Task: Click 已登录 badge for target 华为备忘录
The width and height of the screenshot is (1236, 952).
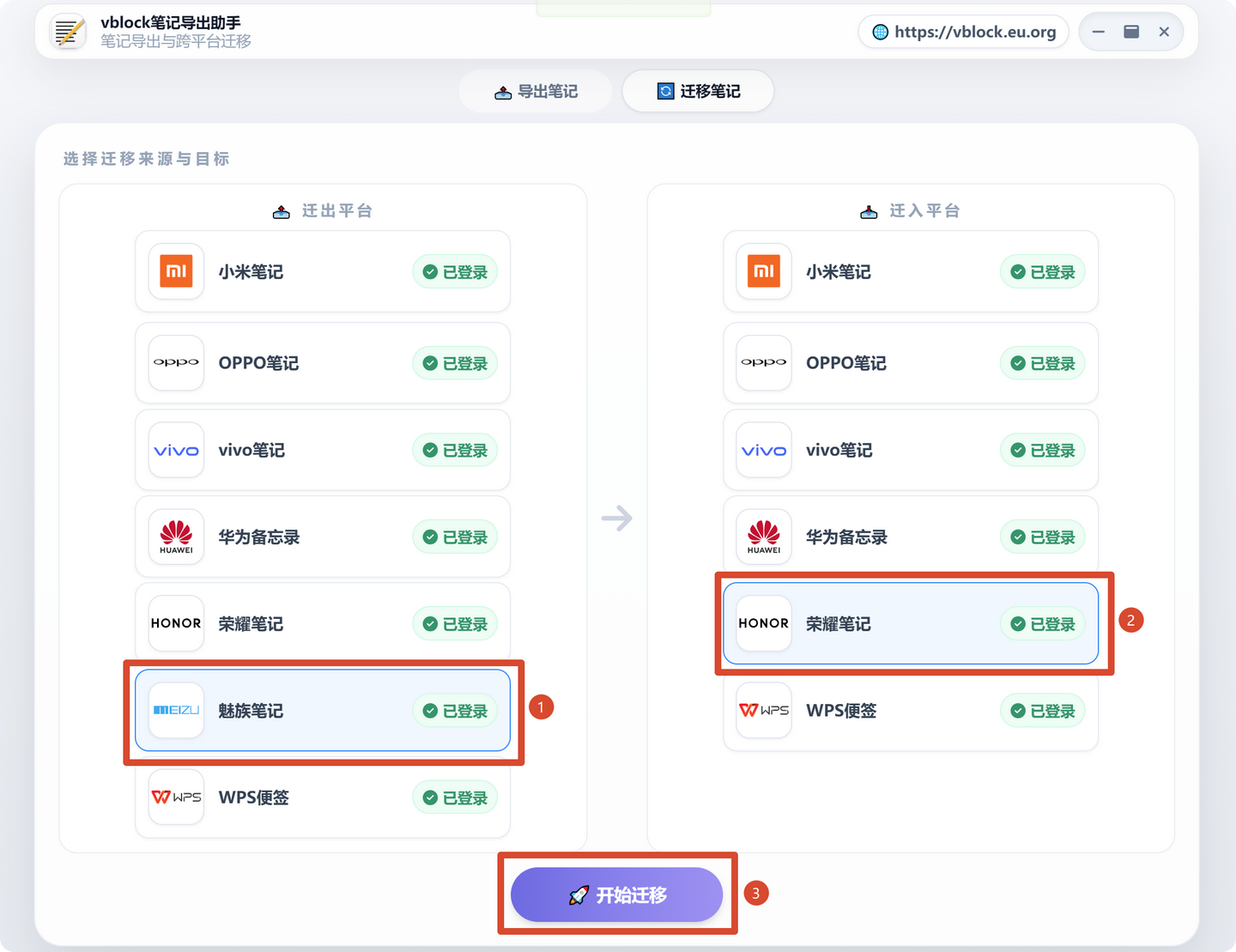Action: coord(1043,537)
